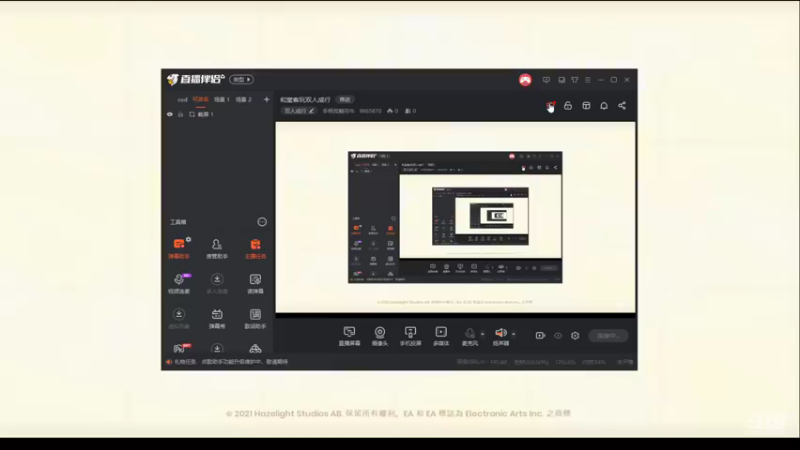Add multimedia source 多媒体
The image size is (800, 450).
tap(441, 336)
